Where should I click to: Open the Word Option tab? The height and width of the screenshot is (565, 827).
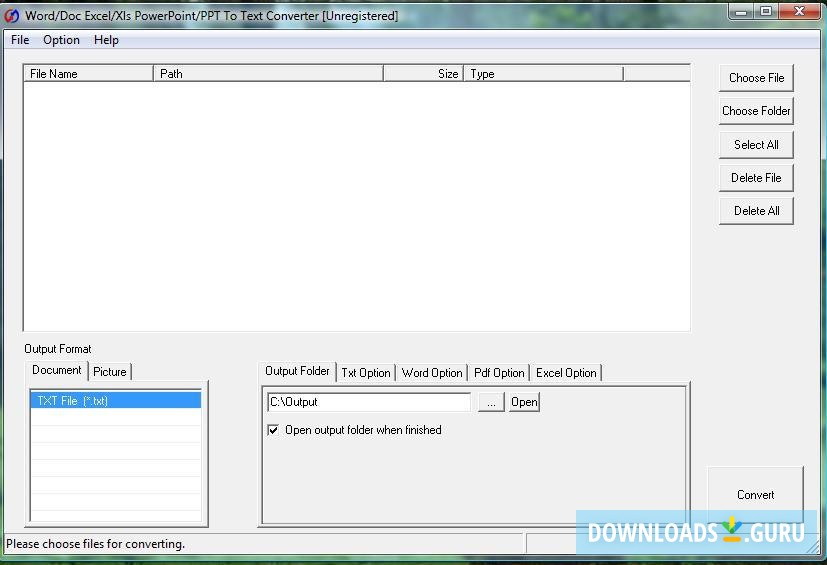click(431, 373)
